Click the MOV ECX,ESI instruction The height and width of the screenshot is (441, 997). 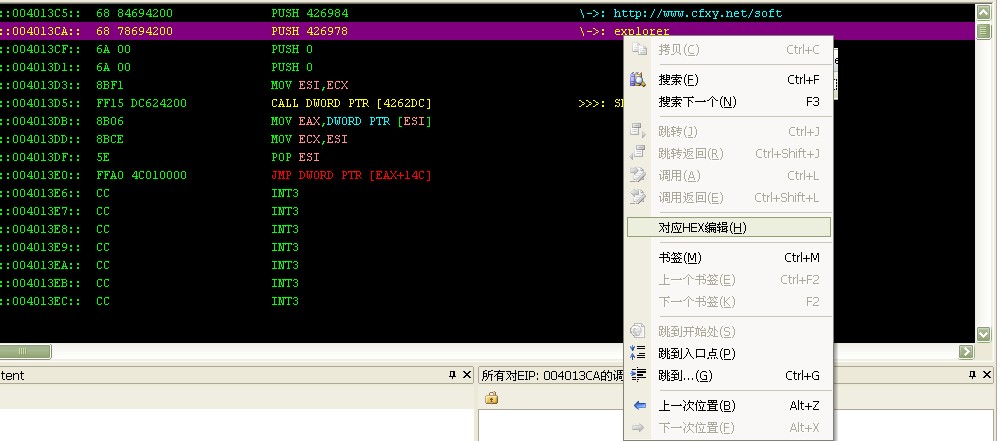click(310, 139)
